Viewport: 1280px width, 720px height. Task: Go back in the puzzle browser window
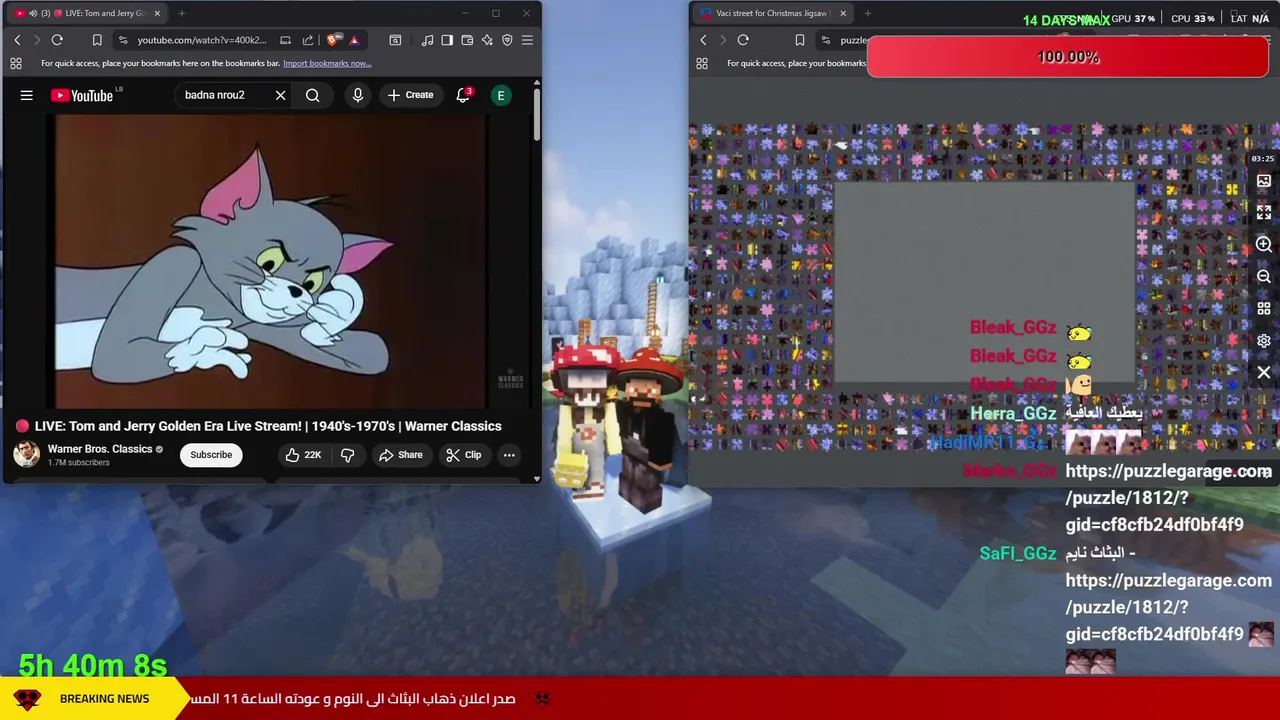703,40
